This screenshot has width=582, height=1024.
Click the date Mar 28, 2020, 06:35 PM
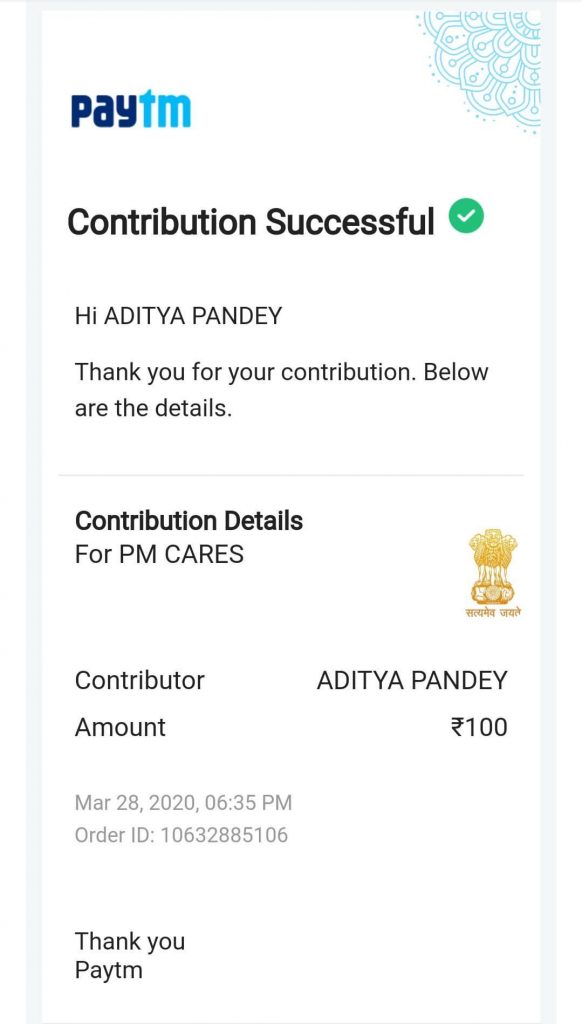pos(184,803)
